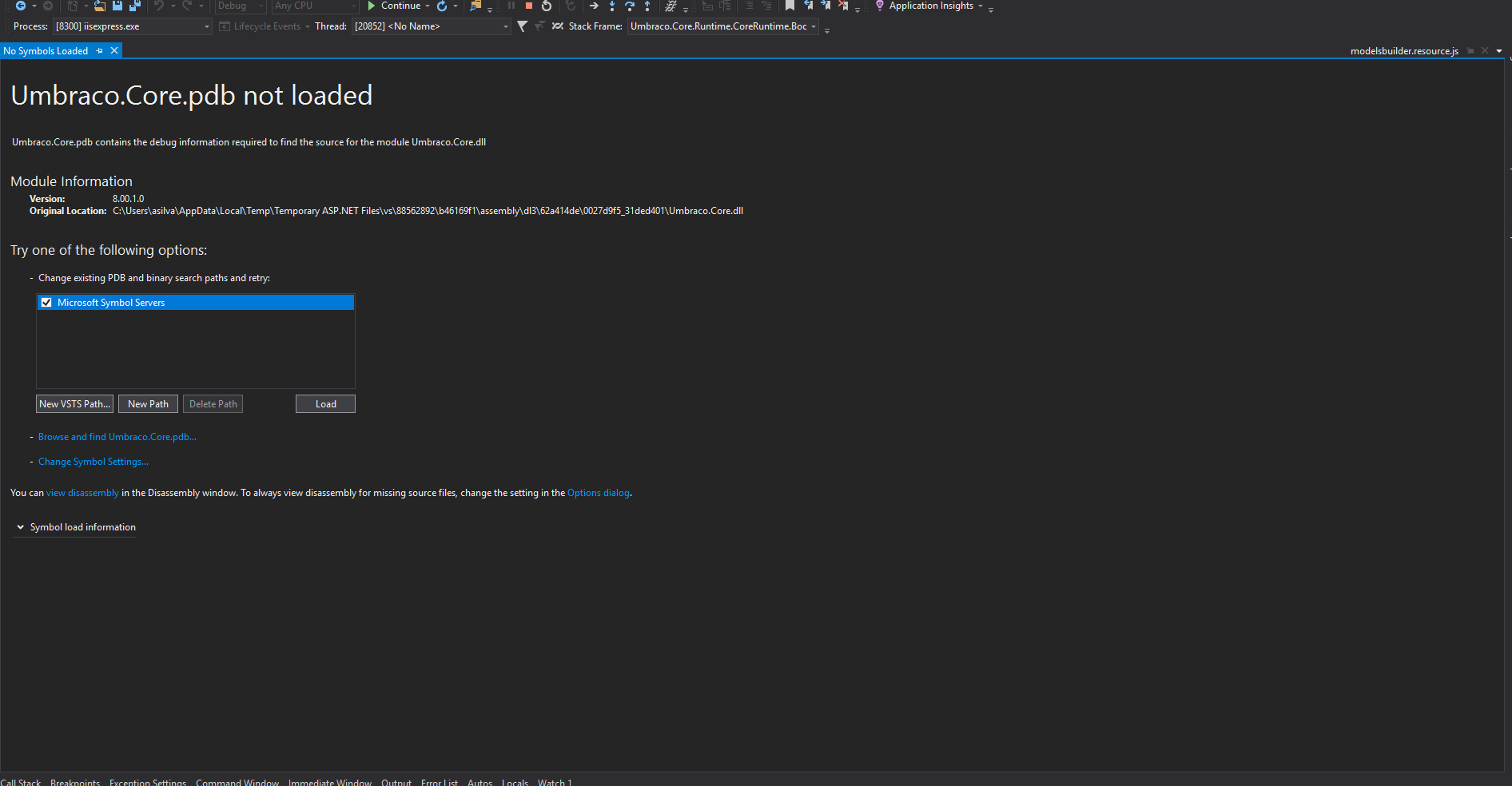Click the Undo arrow icon
Image resolution: width=1512 pixels, height=786 pixels.
coord(159,6)
